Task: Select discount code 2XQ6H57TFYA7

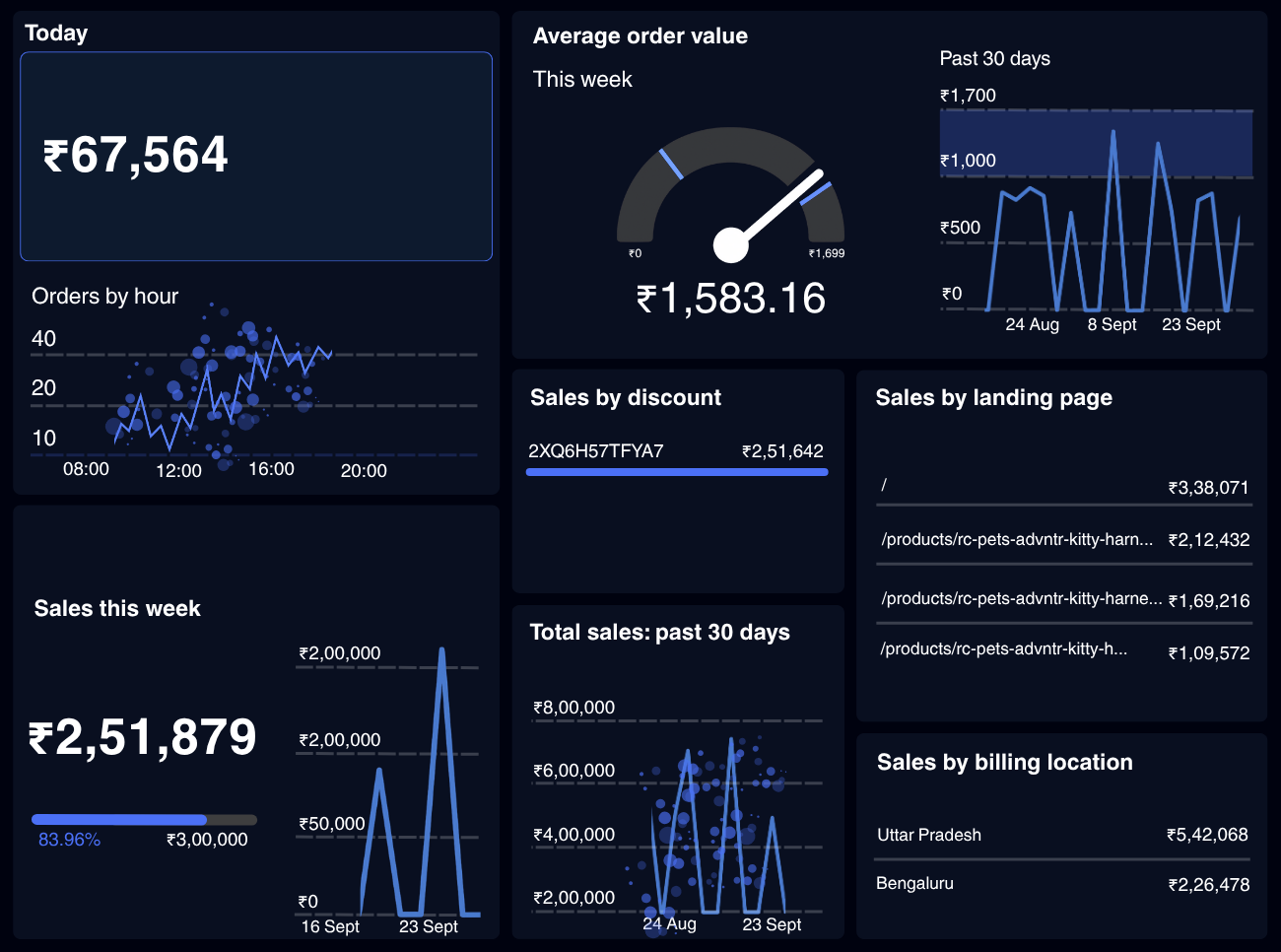Action: [x=595, y=451]
